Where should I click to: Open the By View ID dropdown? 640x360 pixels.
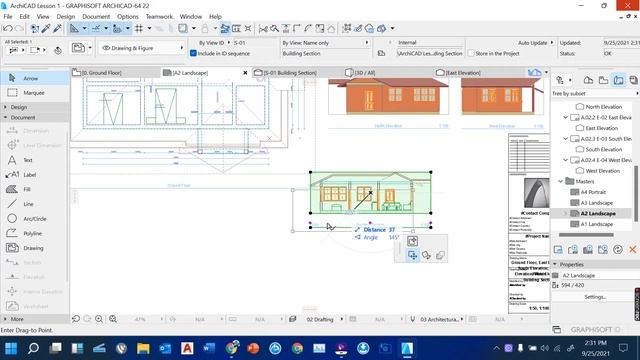tap(215, 43)
